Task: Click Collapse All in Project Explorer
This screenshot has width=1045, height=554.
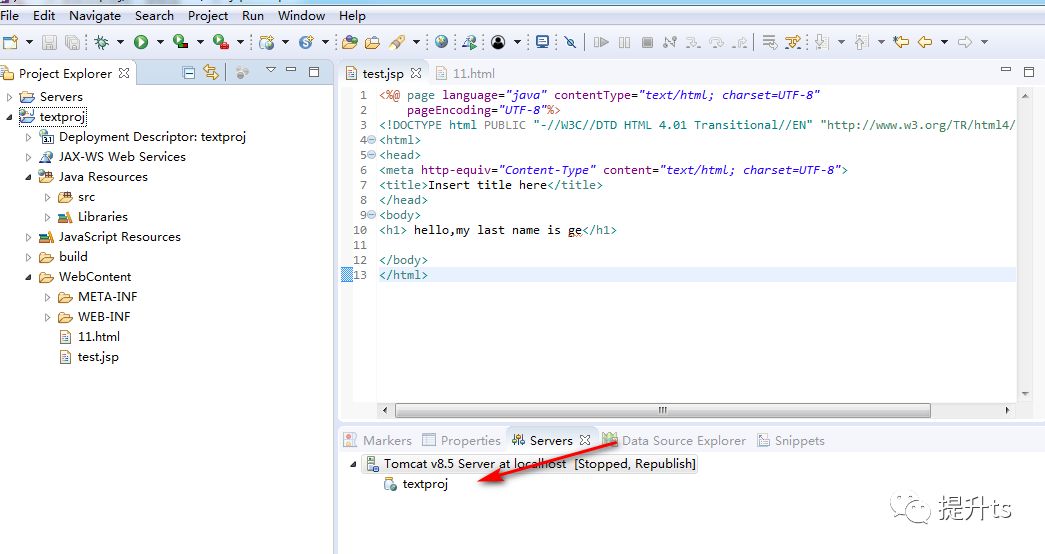Action: [x=189, y=73]
